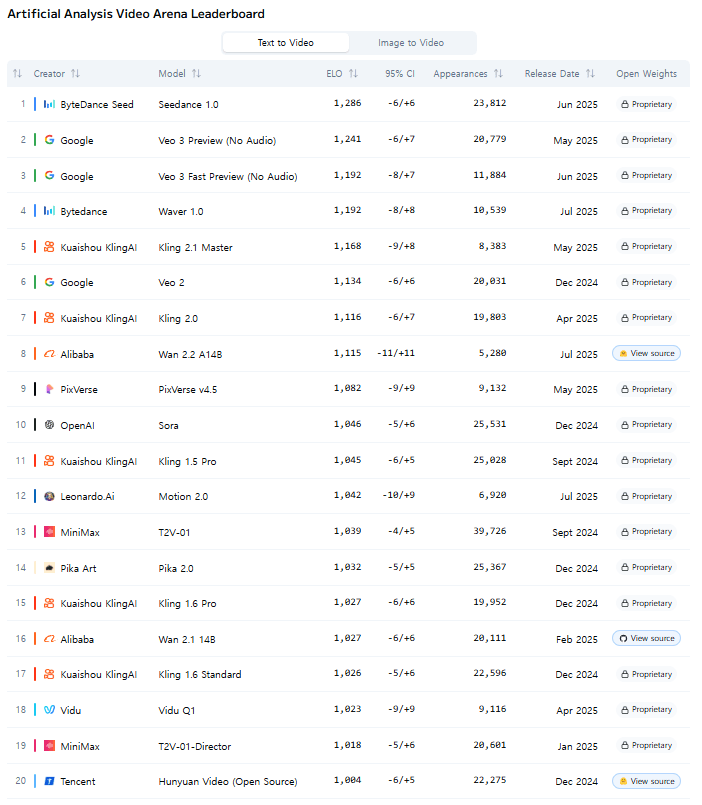Click the lock icon in Seedance 1.0 row

[625, 104]
